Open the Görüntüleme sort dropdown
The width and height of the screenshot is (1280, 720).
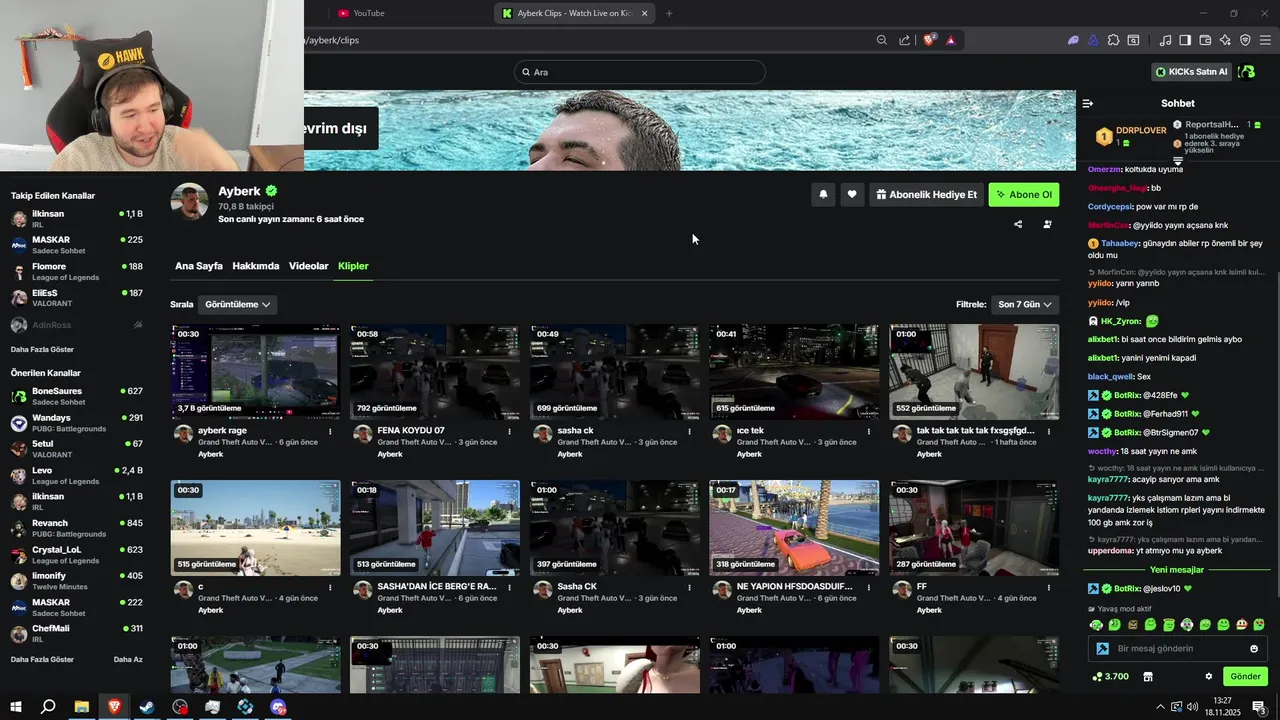coord(237,304)
